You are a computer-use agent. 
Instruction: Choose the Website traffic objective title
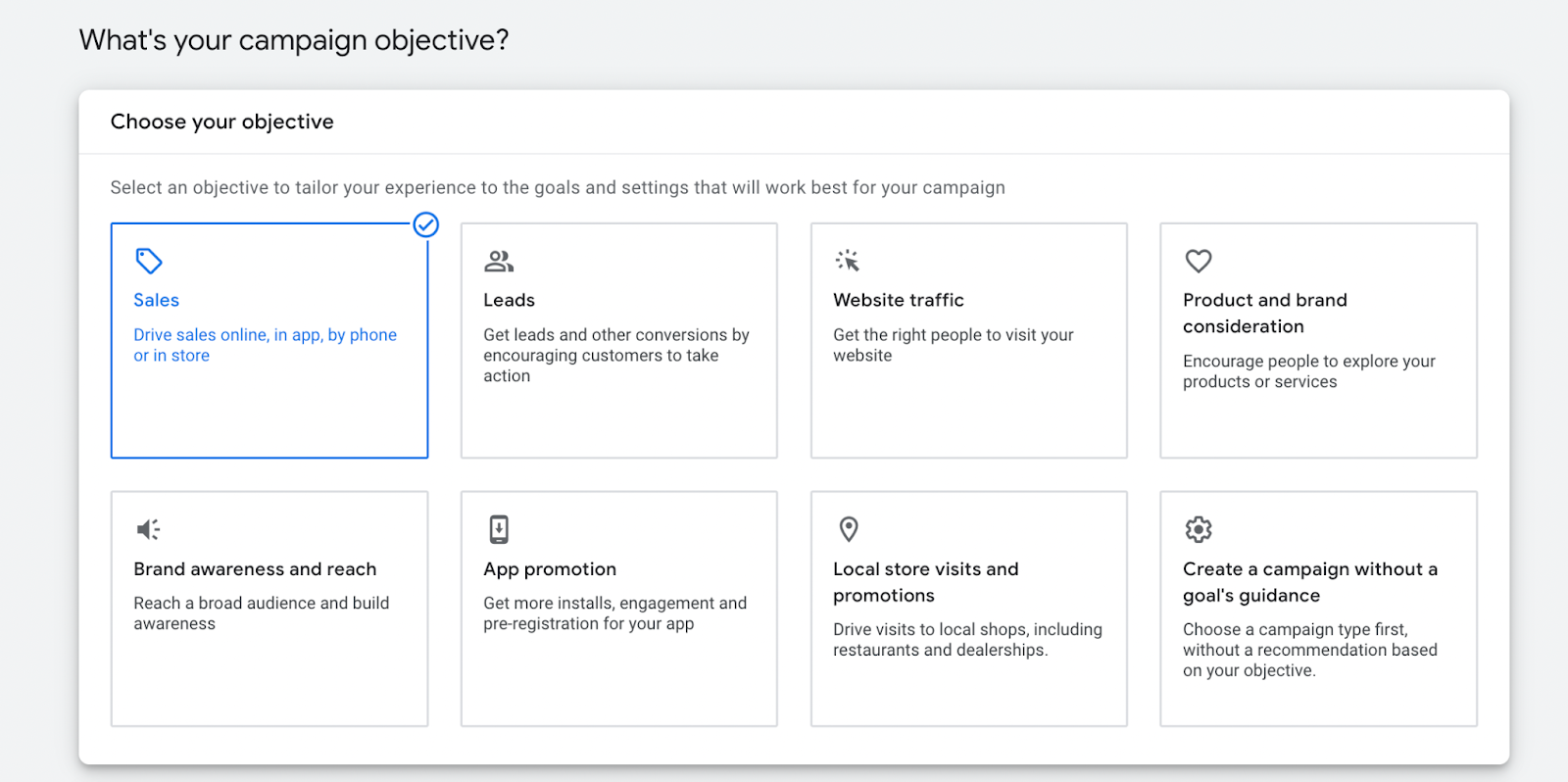click(x=898, y=300)
